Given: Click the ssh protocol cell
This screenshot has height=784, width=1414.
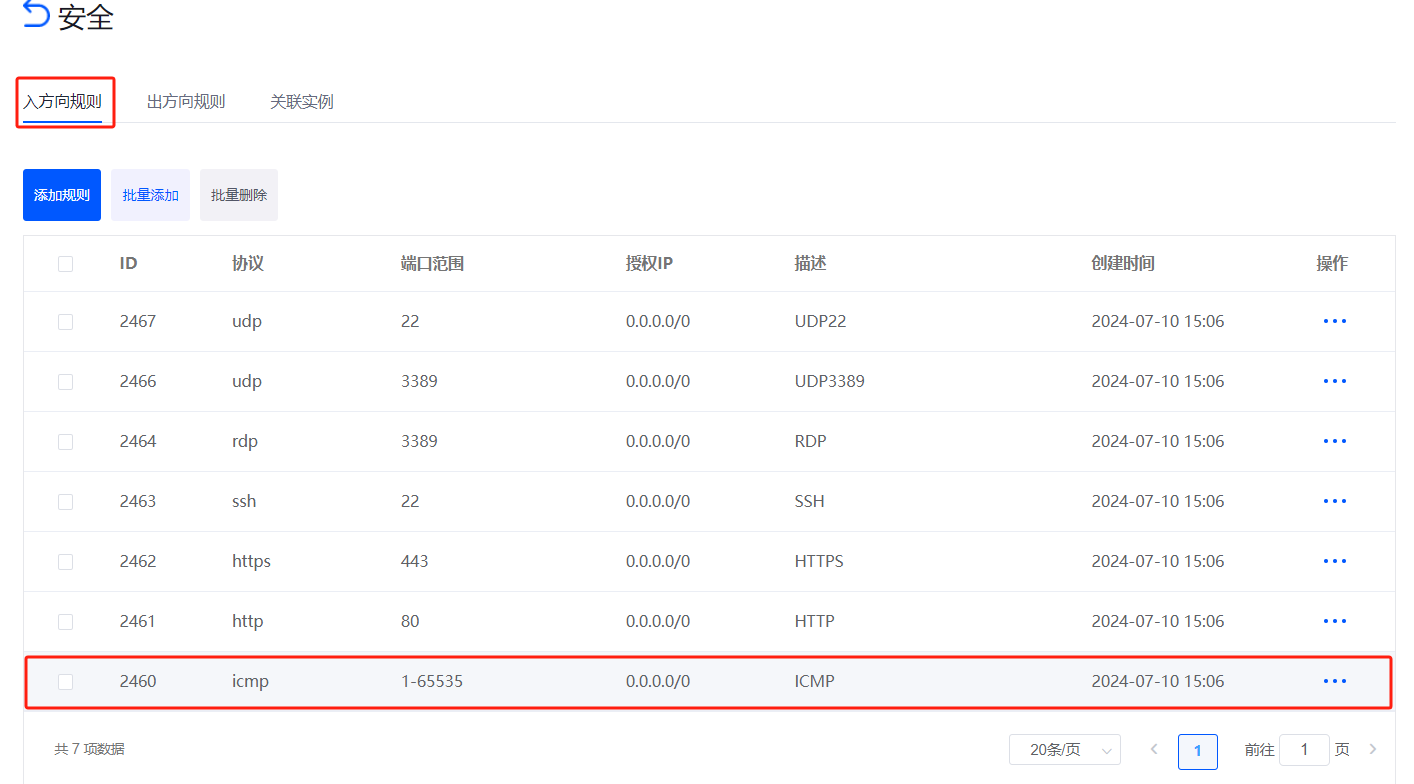Looking at the screenshot, I should 244,501.
